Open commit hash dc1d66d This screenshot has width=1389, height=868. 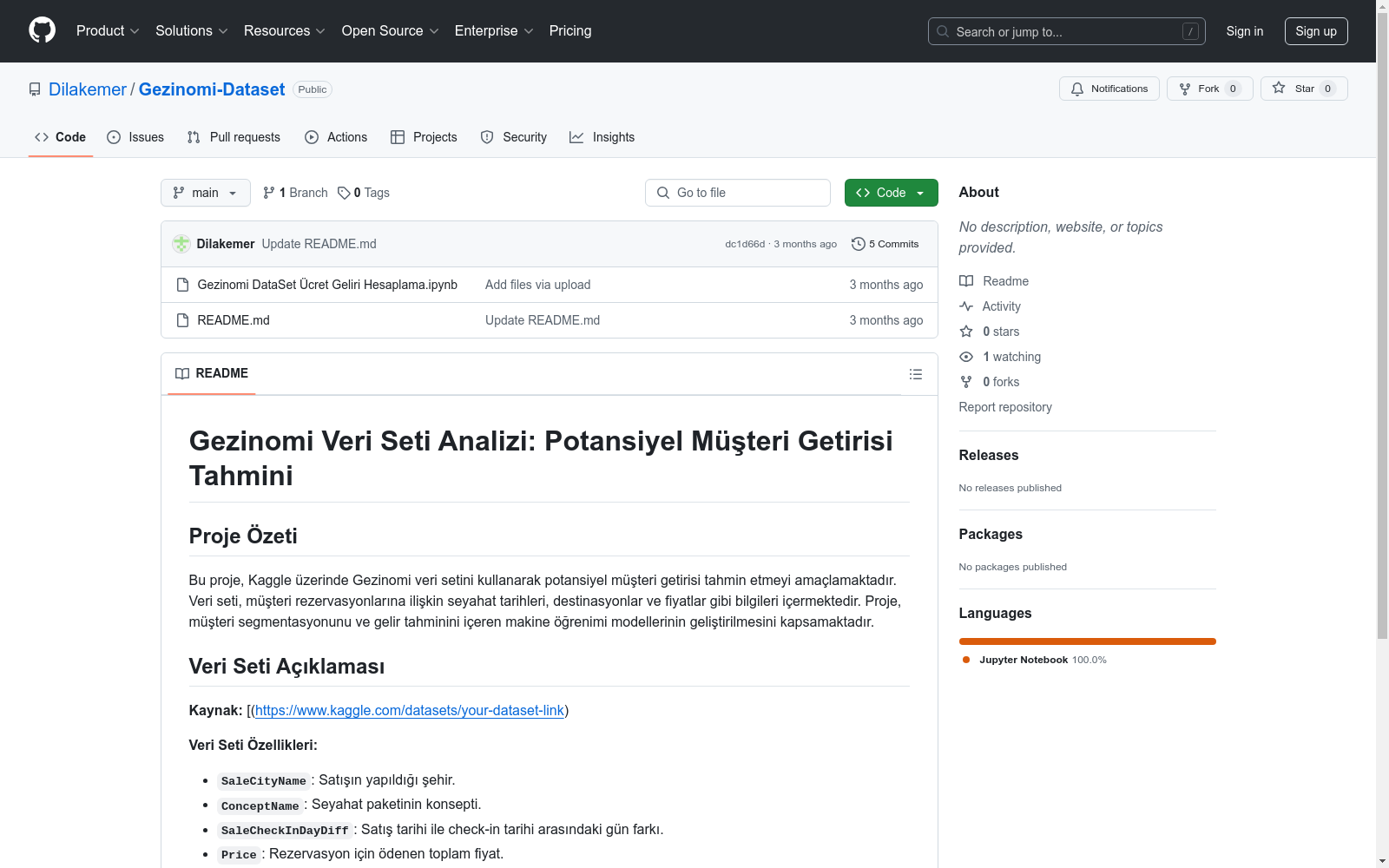tap(745, 244)
